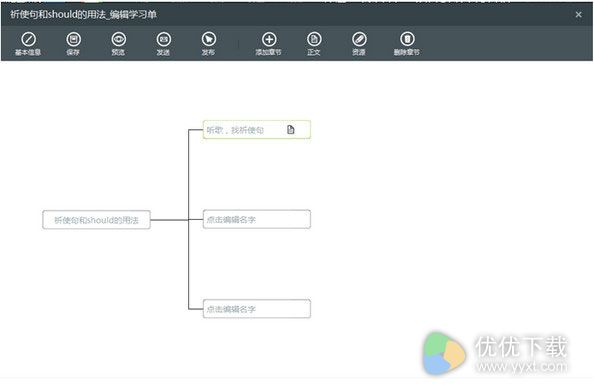Click bottom 点击编辑名字 chapter node
594x388 pixels.
click(x=257, y=309)
